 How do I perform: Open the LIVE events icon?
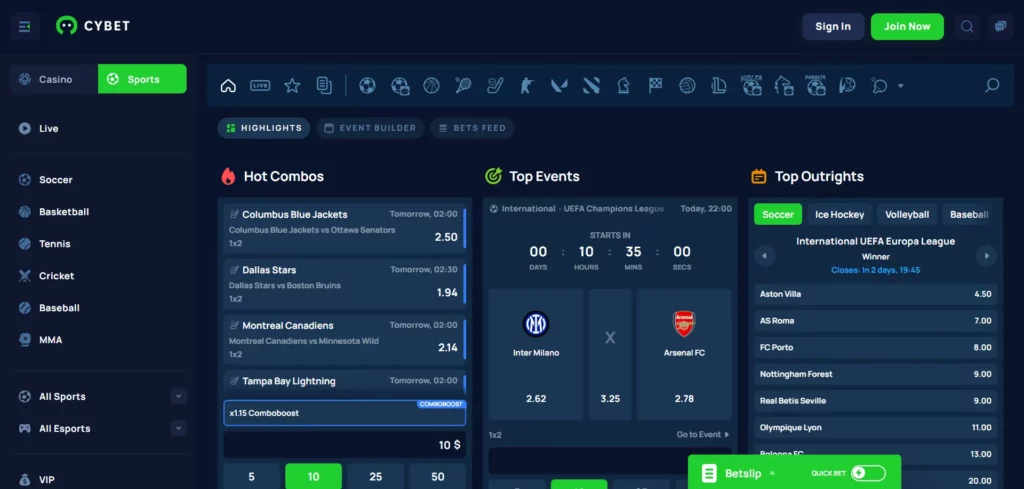[x=260, y=86]
